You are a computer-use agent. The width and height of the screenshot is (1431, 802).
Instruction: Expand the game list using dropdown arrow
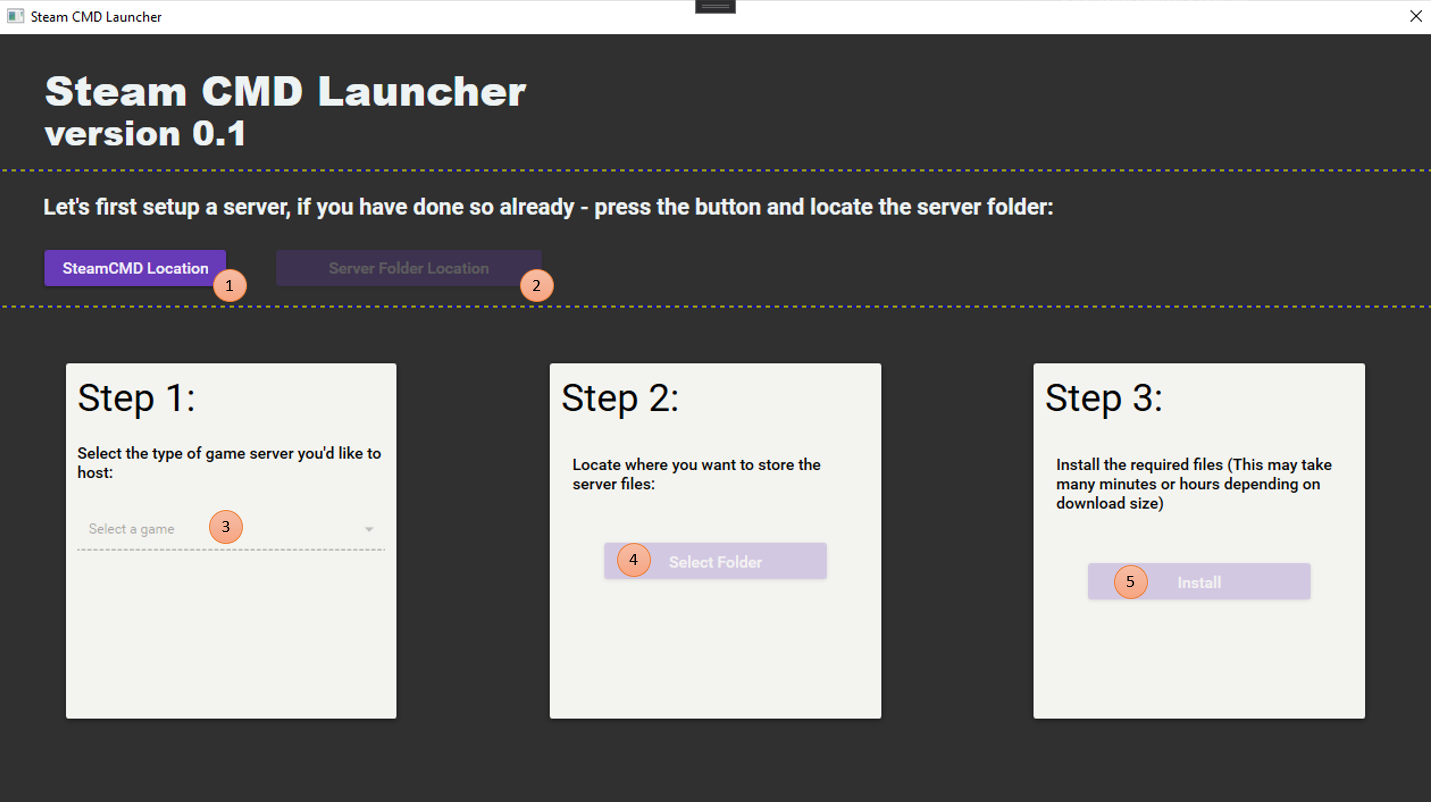[x=369, y=529]
